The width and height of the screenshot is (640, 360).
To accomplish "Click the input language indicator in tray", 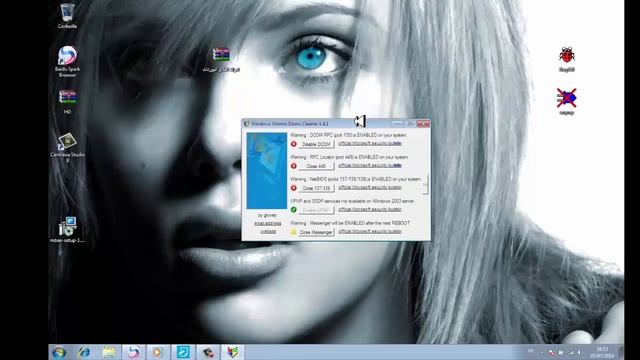I will click(x=530, y=351).
